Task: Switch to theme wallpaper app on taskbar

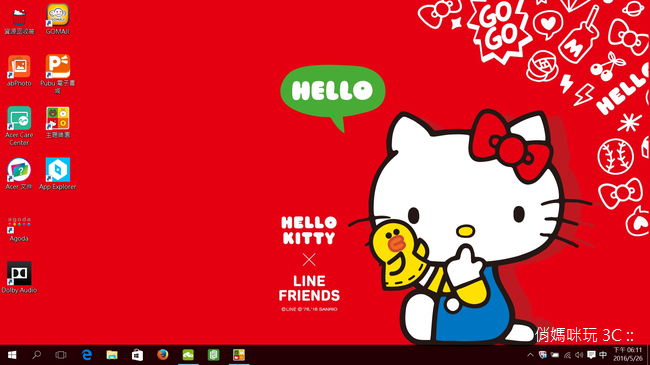Action: click(x=239, y=355)
